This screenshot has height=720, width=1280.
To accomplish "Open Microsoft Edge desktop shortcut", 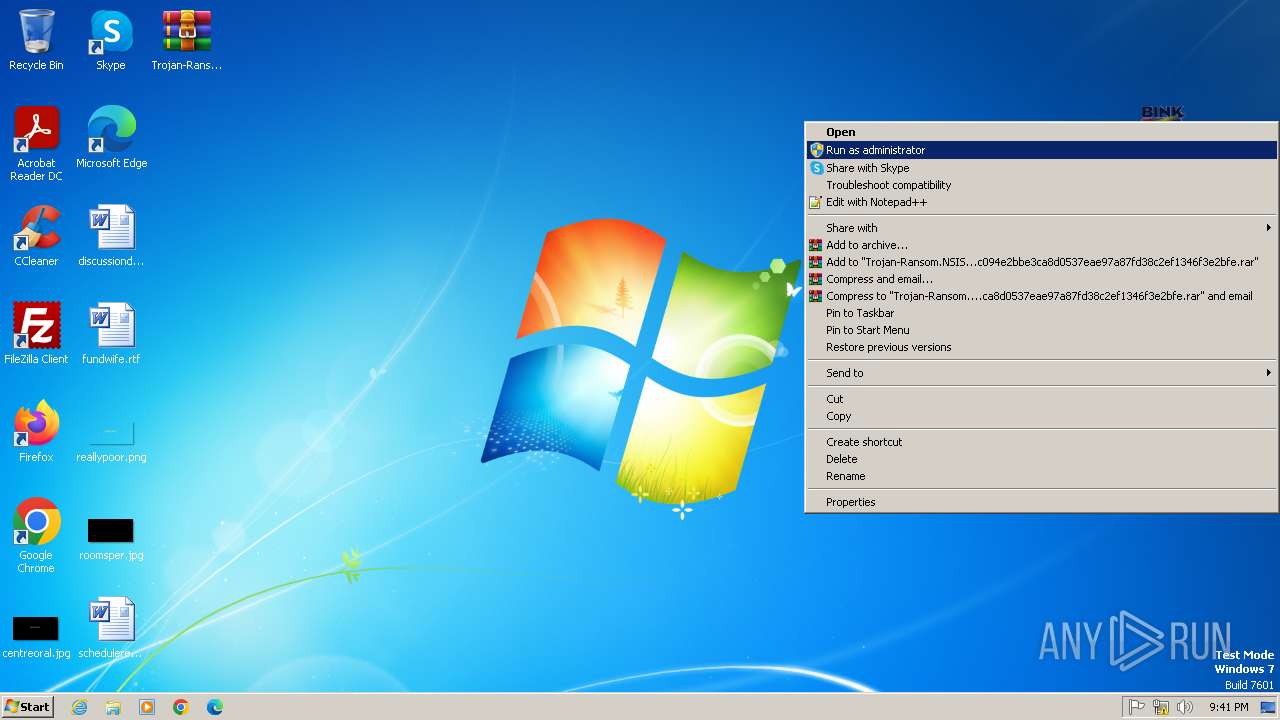I will coord(111,138).
